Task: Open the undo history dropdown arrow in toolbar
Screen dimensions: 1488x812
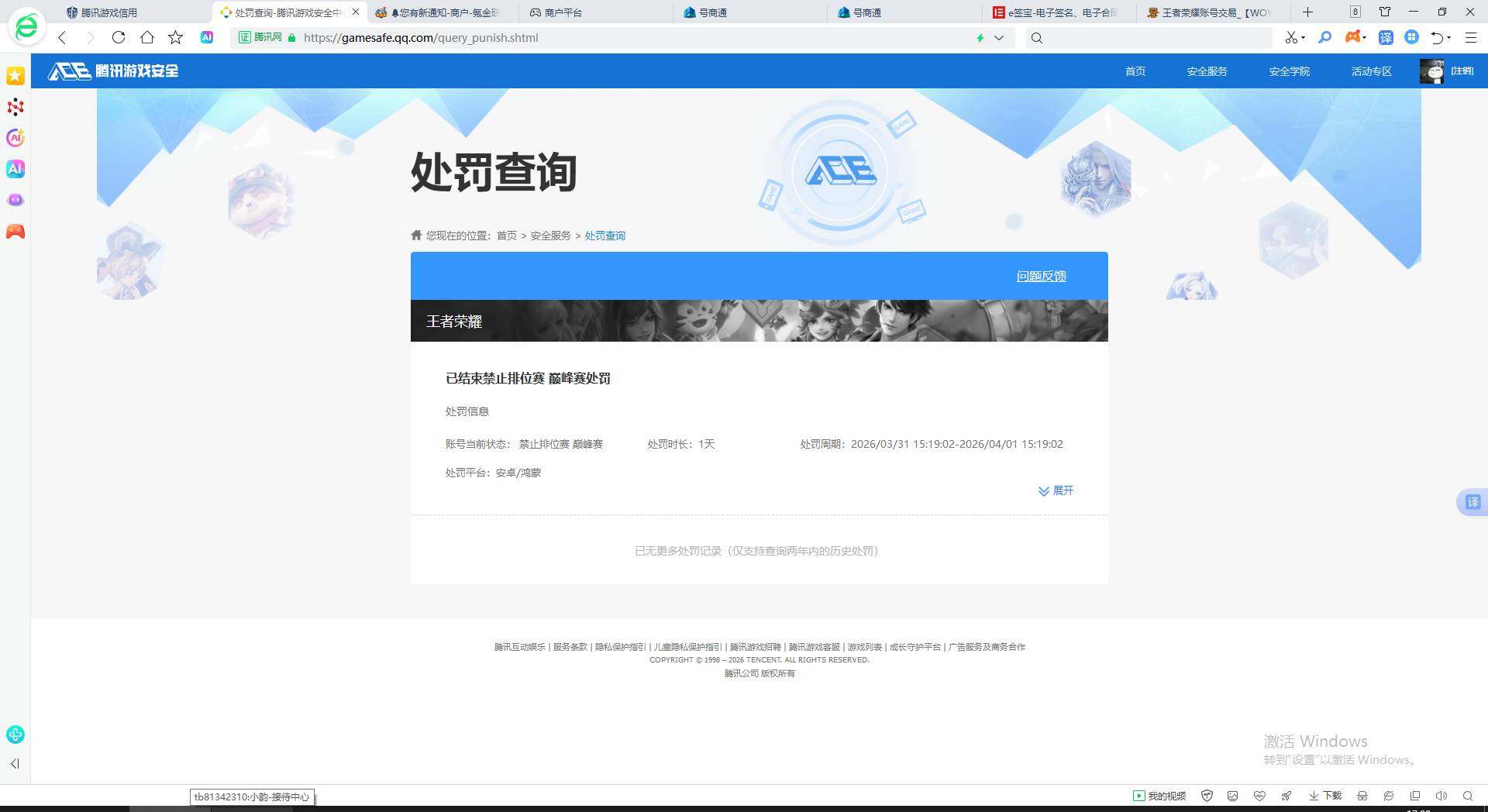Action: (x=1449, y=37)
